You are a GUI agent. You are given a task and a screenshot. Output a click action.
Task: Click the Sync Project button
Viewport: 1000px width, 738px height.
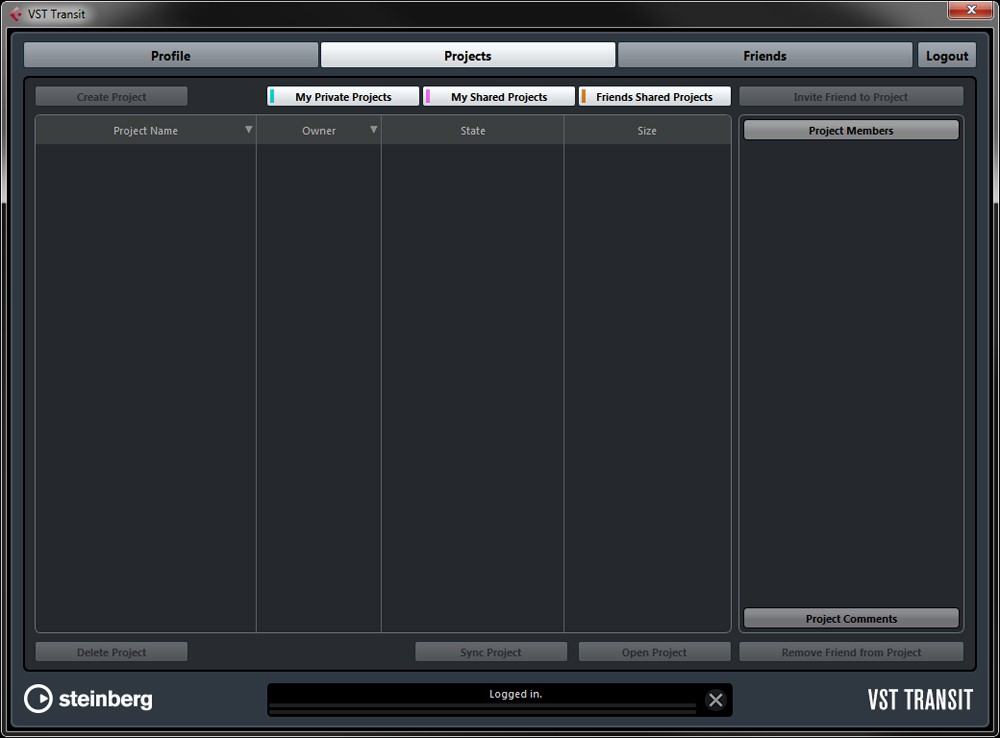click(490, 652)
